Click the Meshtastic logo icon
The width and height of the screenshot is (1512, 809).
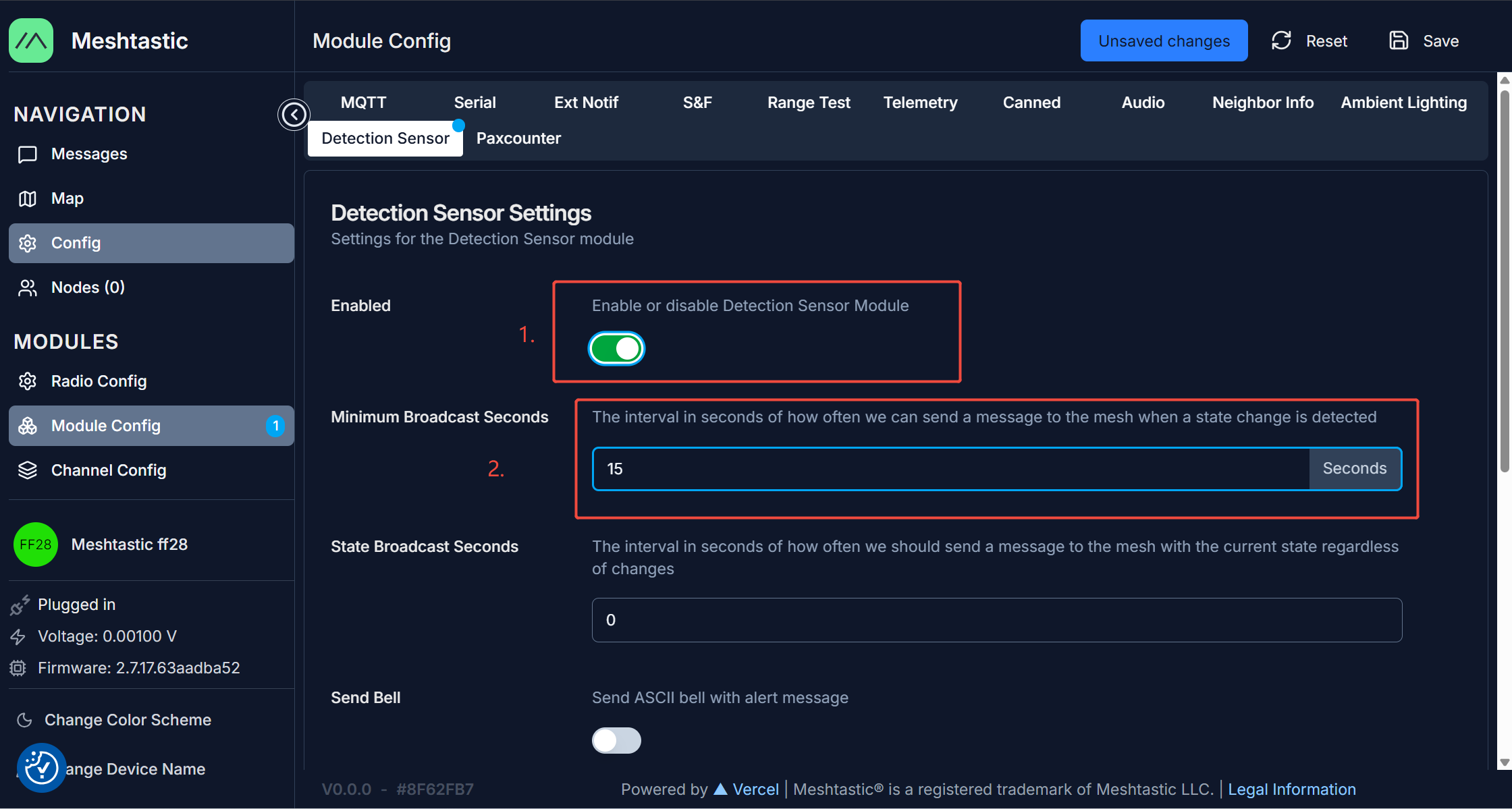click(x=31, y=40)
